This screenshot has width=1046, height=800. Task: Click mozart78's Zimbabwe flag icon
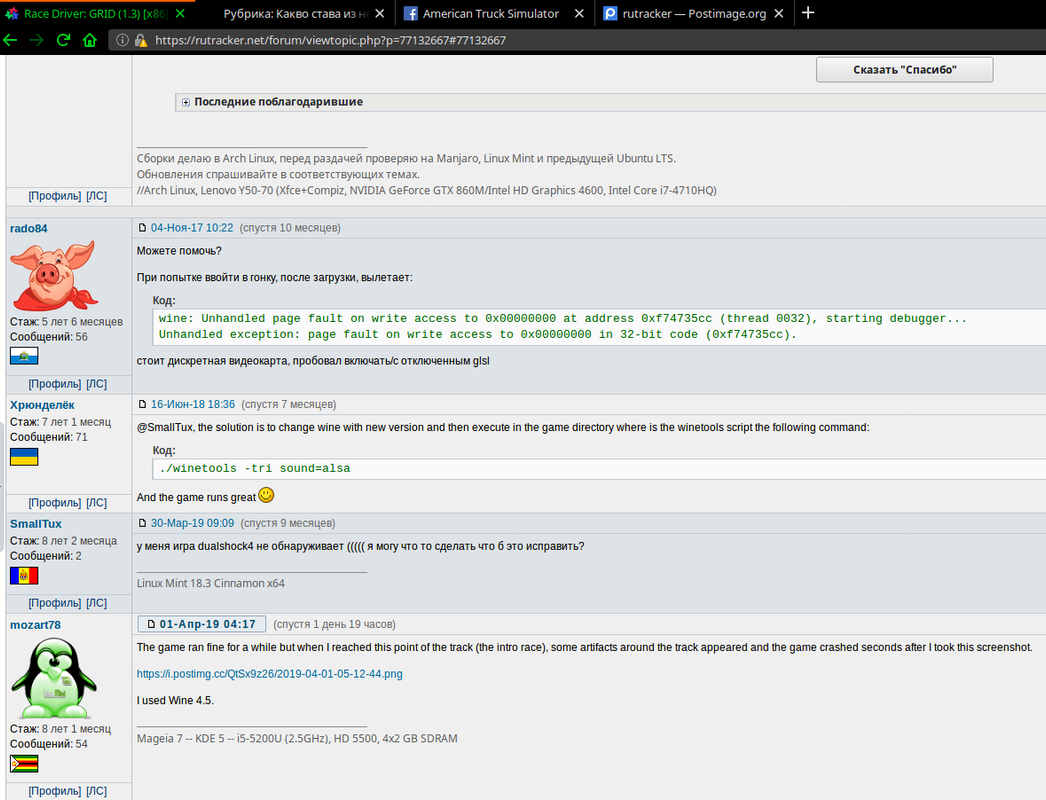tap(24, 763)
